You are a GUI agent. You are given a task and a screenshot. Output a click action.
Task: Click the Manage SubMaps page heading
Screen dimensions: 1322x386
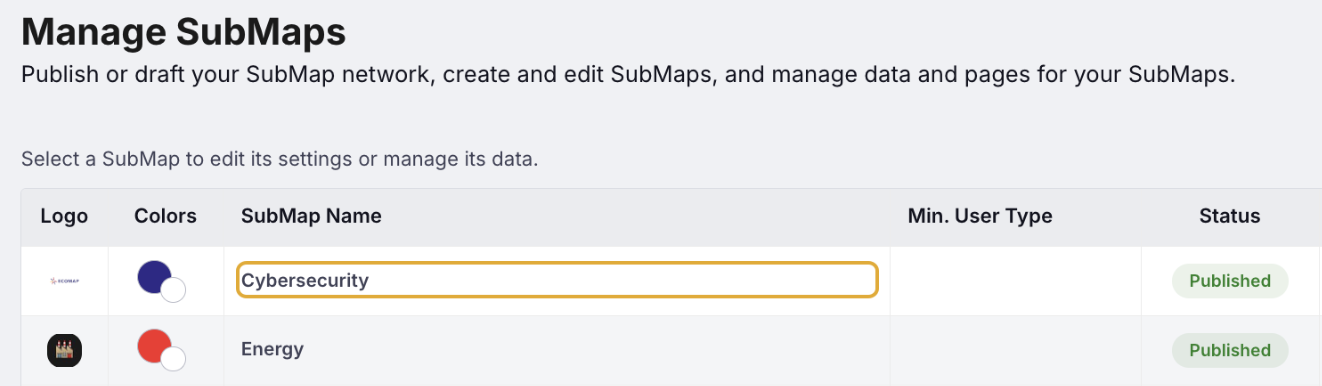click(x=183, y=33)
